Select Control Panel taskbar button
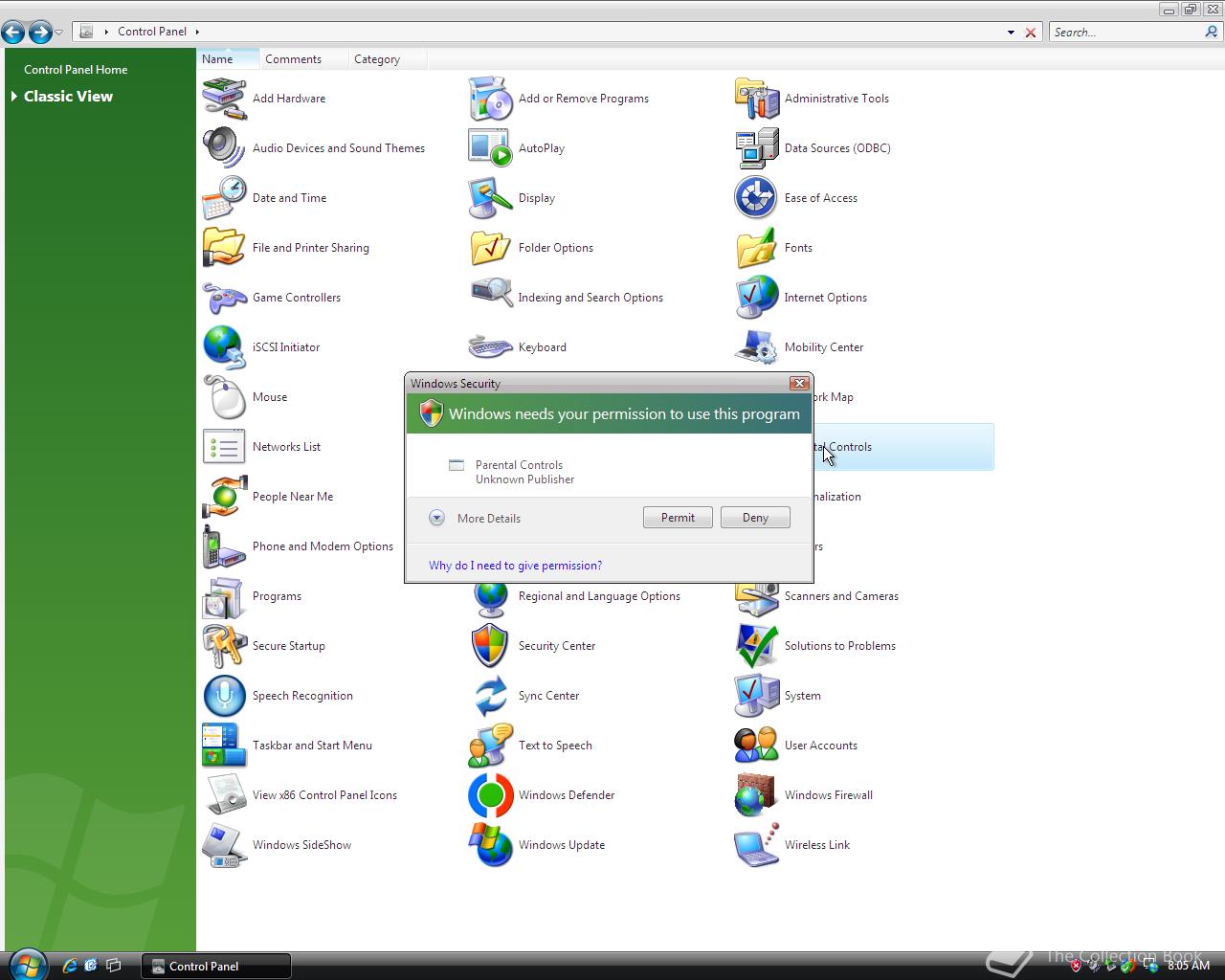 (x=216, y=966)
